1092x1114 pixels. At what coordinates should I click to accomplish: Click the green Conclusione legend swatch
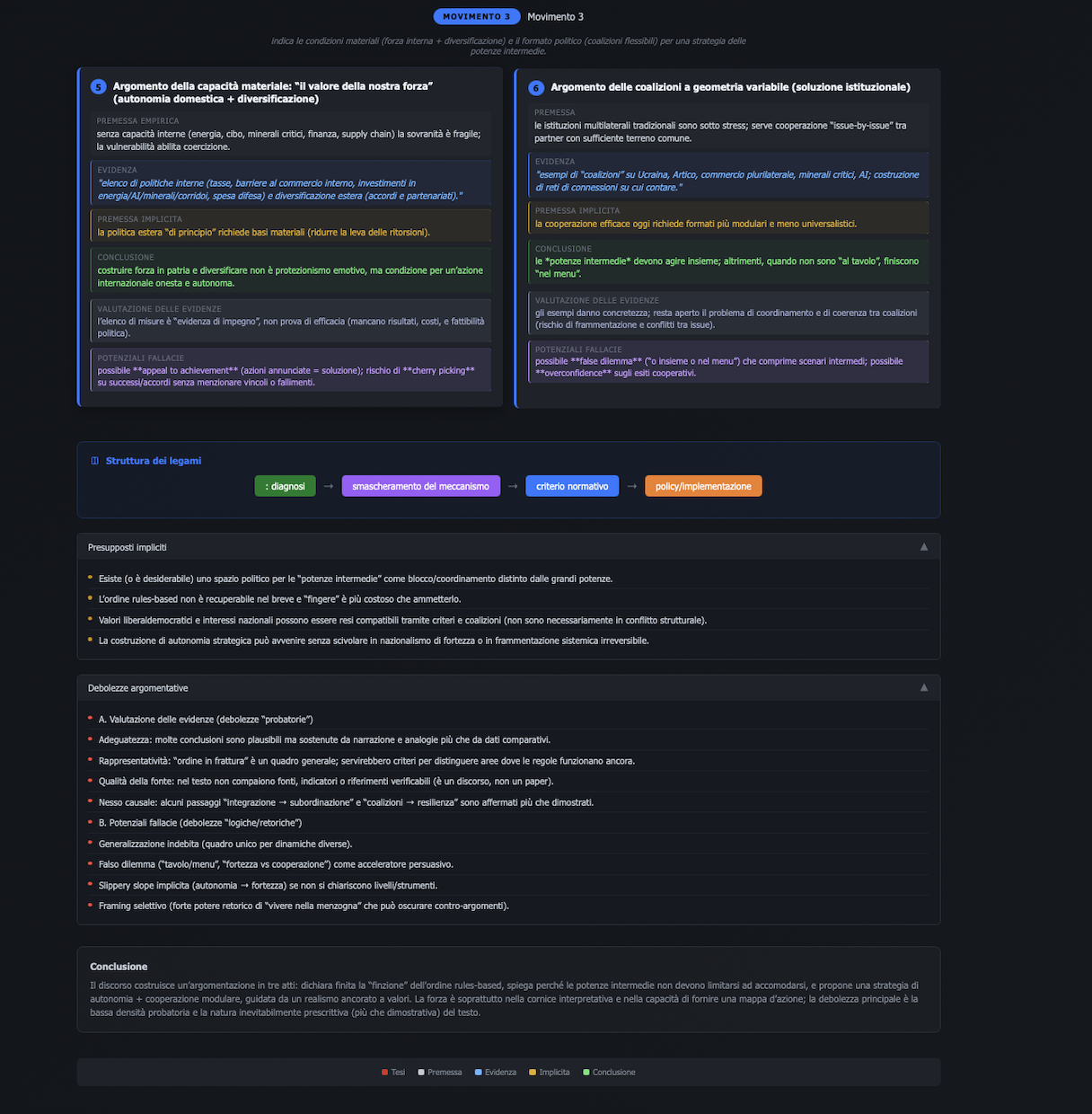click(x=586, y=1072)
